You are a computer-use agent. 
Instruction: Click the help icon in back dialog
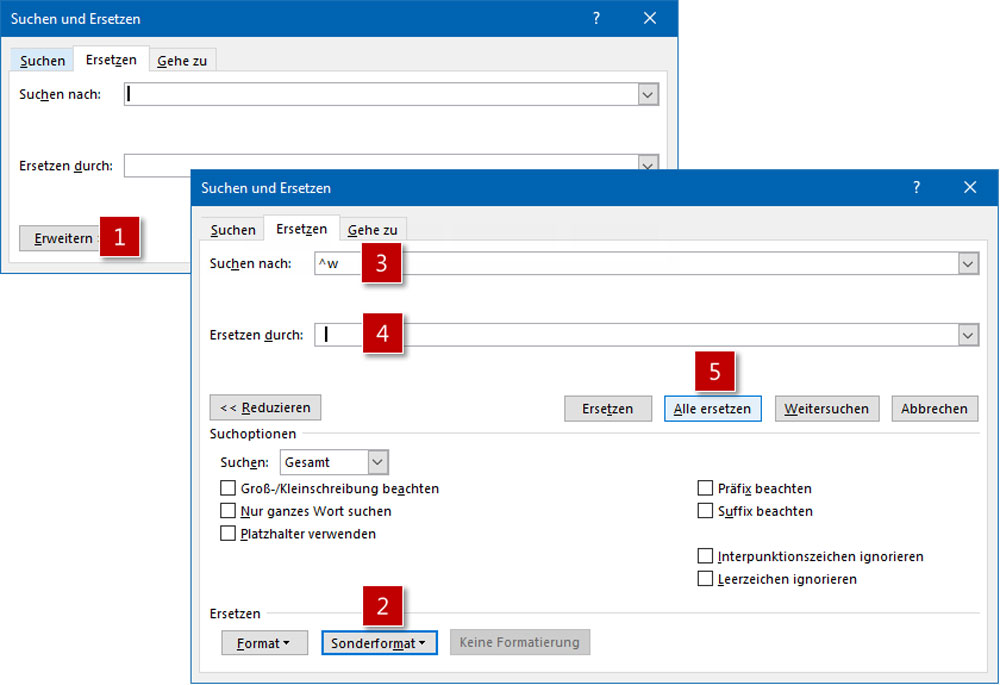point(596,18)
